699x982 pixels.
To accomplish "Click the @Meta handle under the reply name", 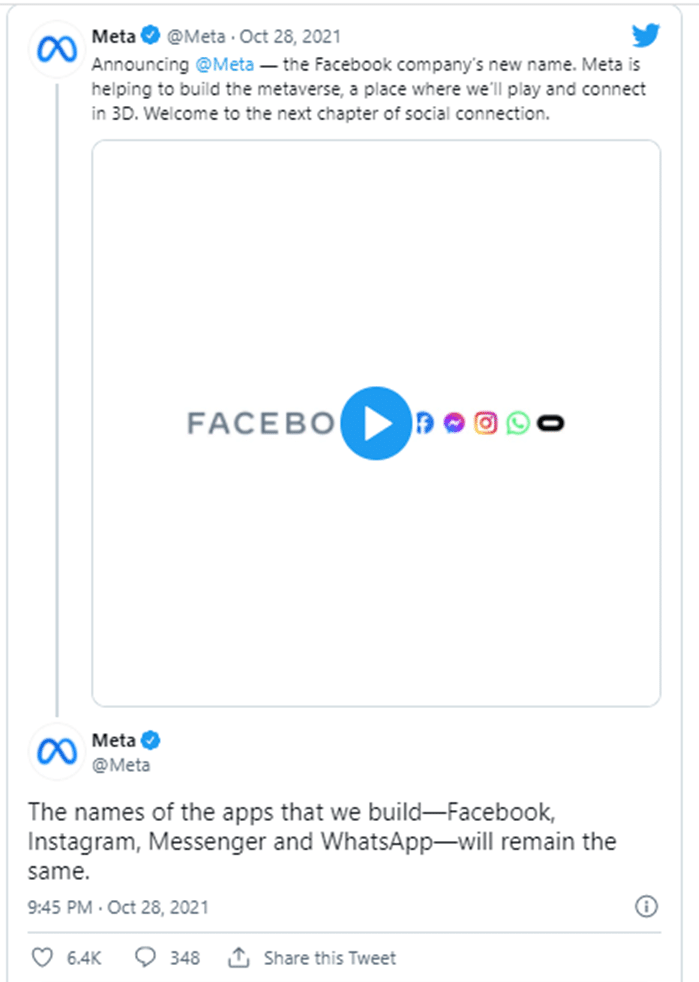I will coord(121,765).
